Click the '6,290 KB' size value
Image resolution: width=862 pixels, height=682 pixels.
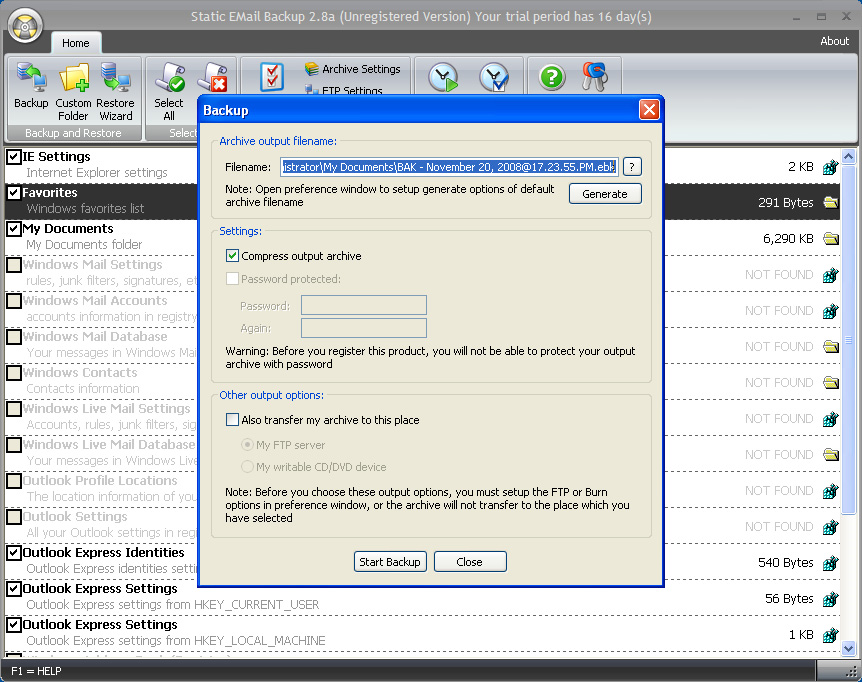[788, 239]
